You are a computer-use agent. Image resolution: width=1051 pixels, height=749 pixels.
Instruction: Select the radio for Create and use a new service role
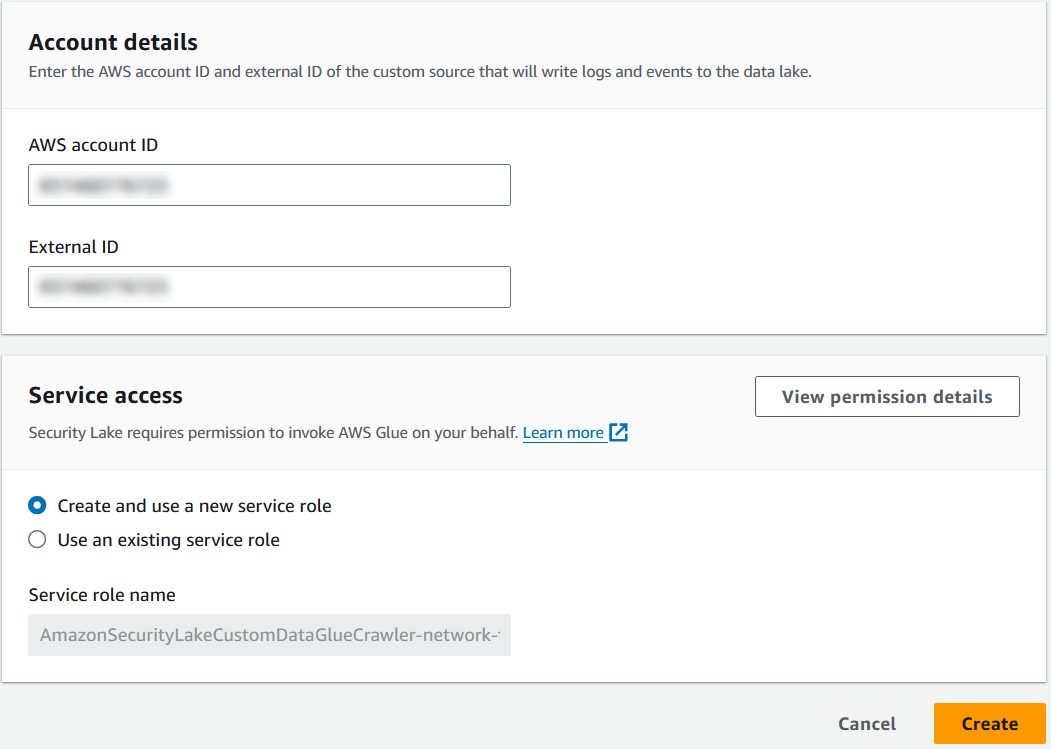pyautogui.click(x=37, y=506)
